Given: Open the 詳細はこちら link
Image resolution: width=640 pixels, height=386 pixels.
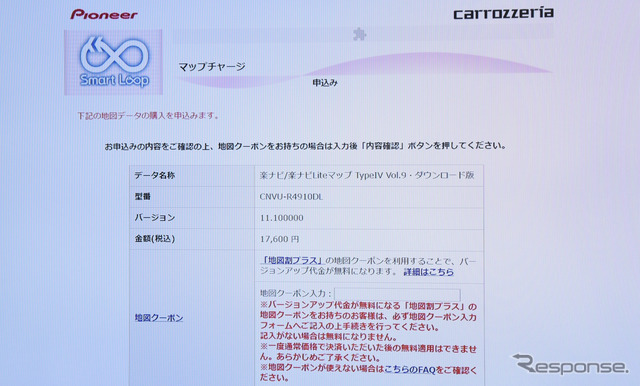Looking at the screenshot, I should (429, 272).
